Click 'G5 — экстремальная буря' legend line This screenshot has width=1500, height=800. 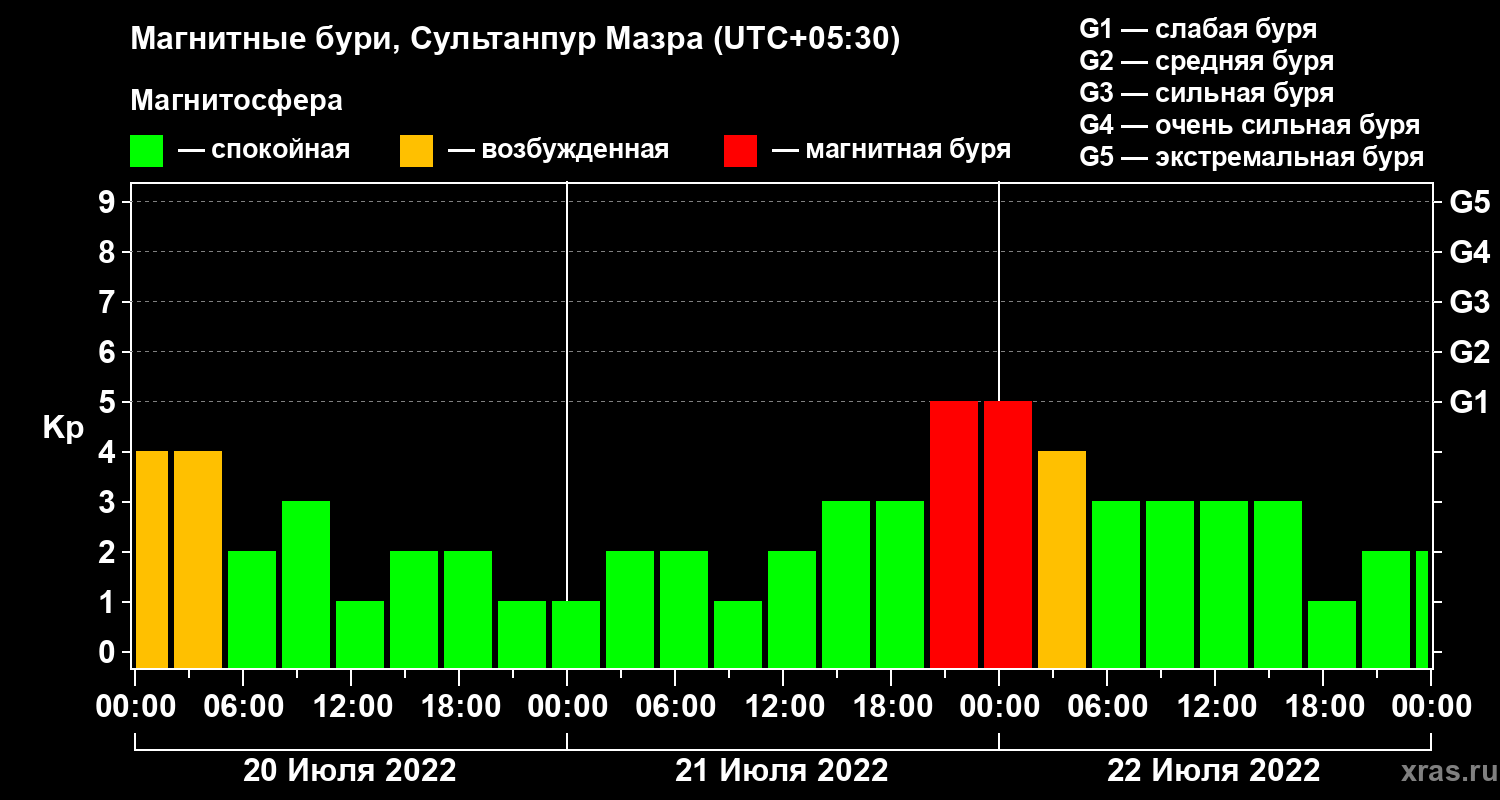click(x=1252, y=158)
